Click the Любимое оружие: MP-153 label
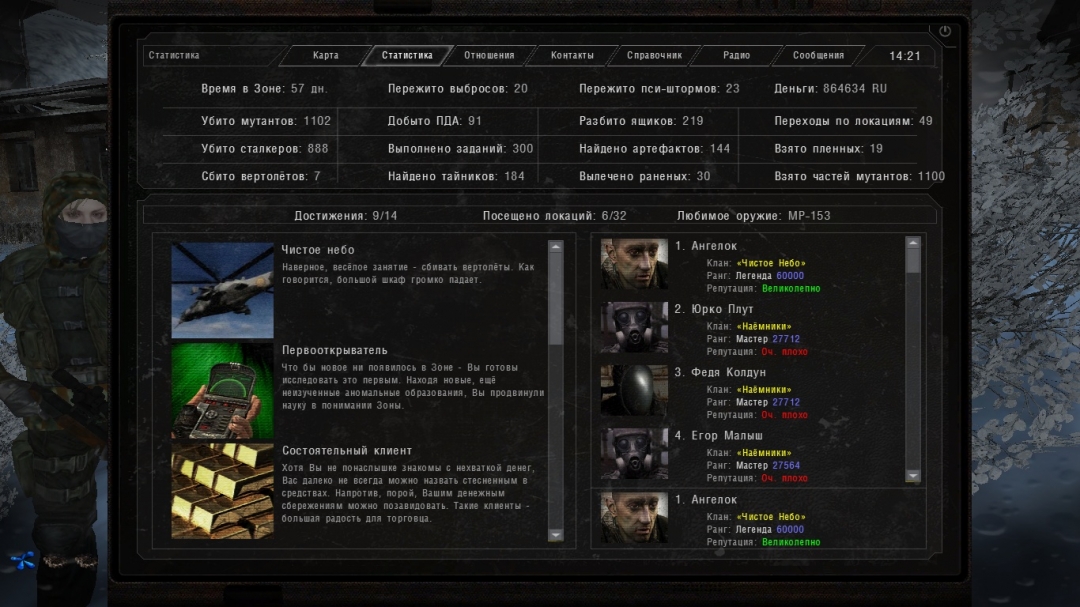Image resolution: width=1080 pixels, height=607 pixels. click(x=754, y=216)
